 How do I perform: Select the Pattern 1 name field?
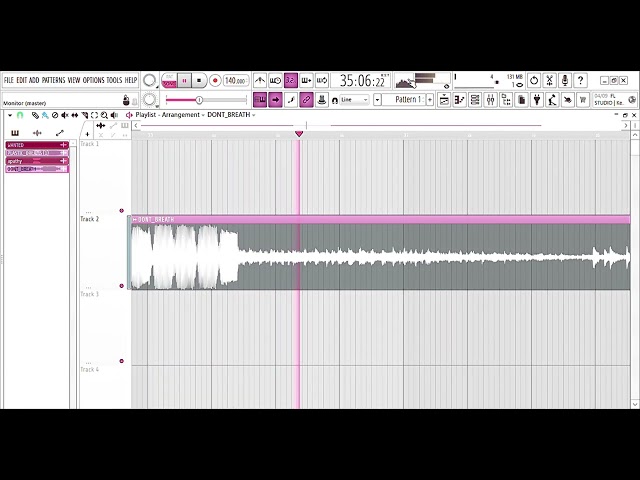coord(404,100)
